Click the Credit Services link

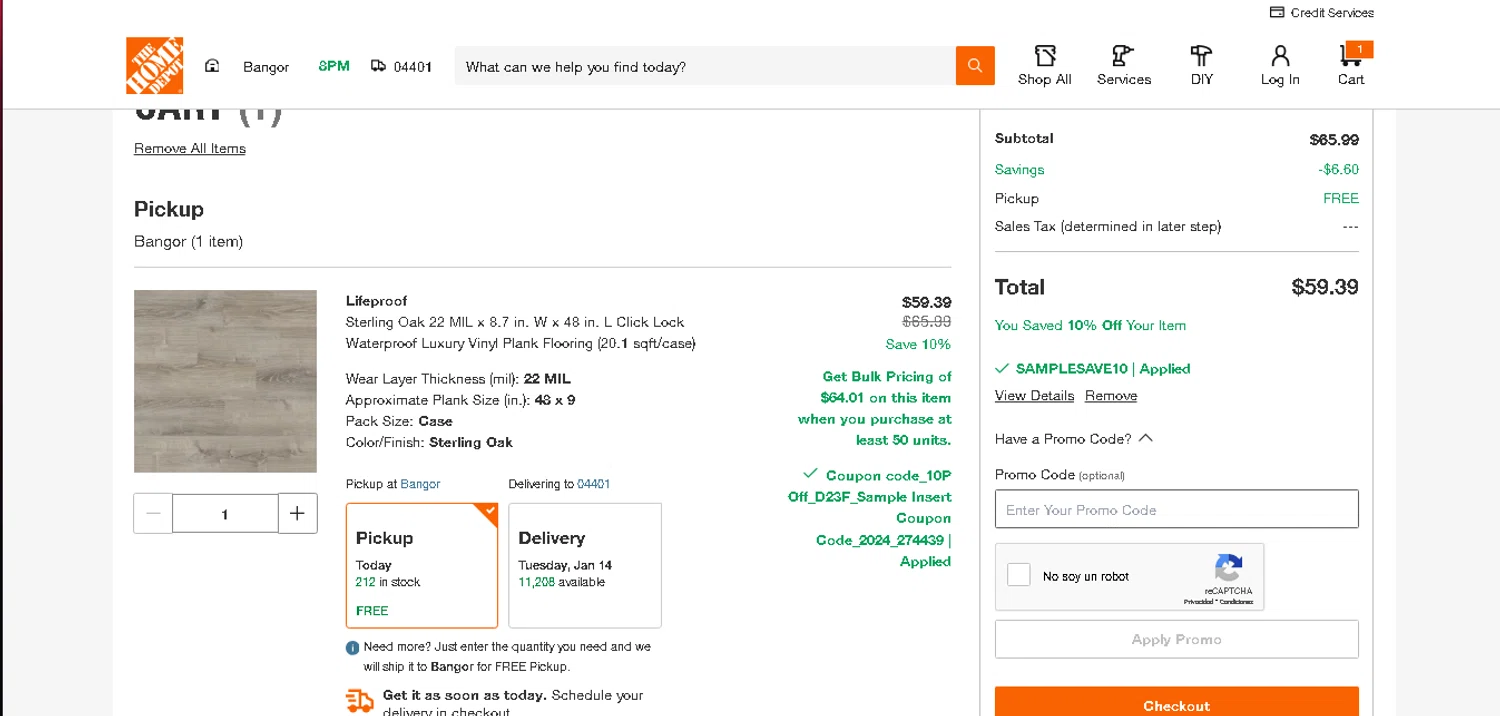pos(1322,13)
